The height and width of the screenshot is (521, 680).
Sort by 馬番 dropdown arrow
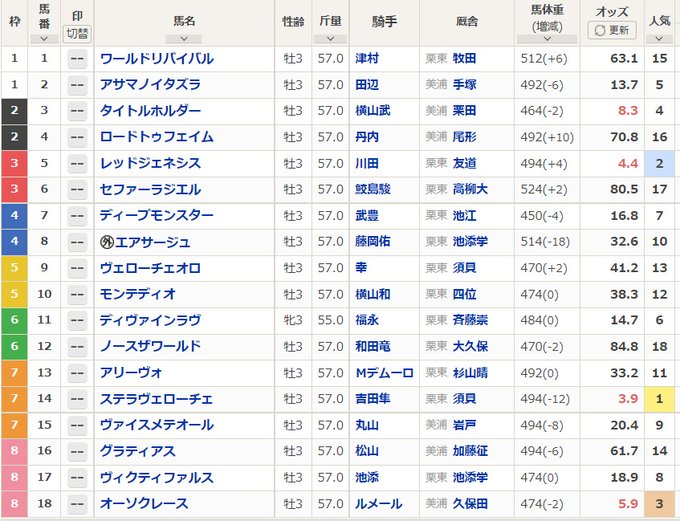44,39
